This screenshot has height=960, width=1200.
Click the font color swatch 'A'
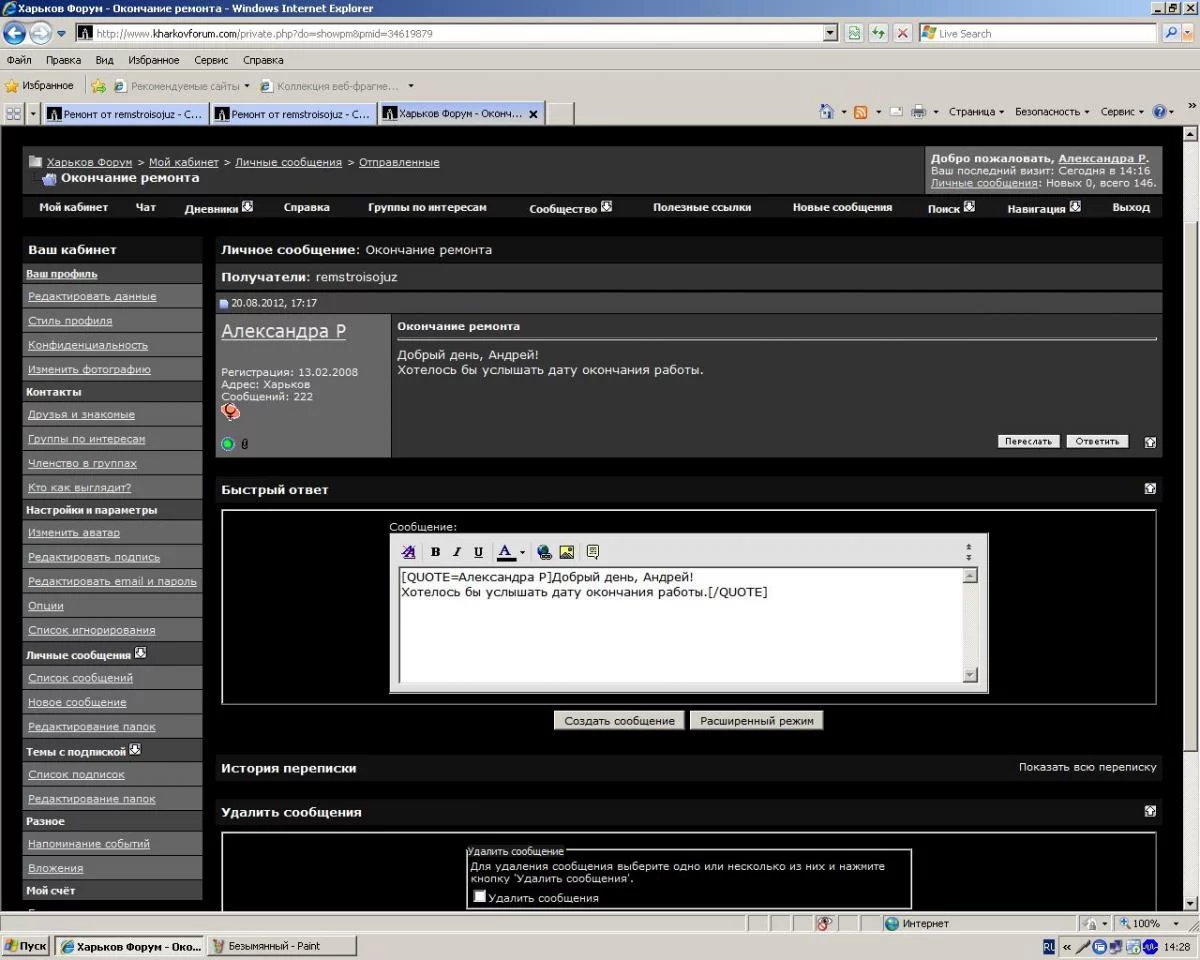[x=505, y=552]
